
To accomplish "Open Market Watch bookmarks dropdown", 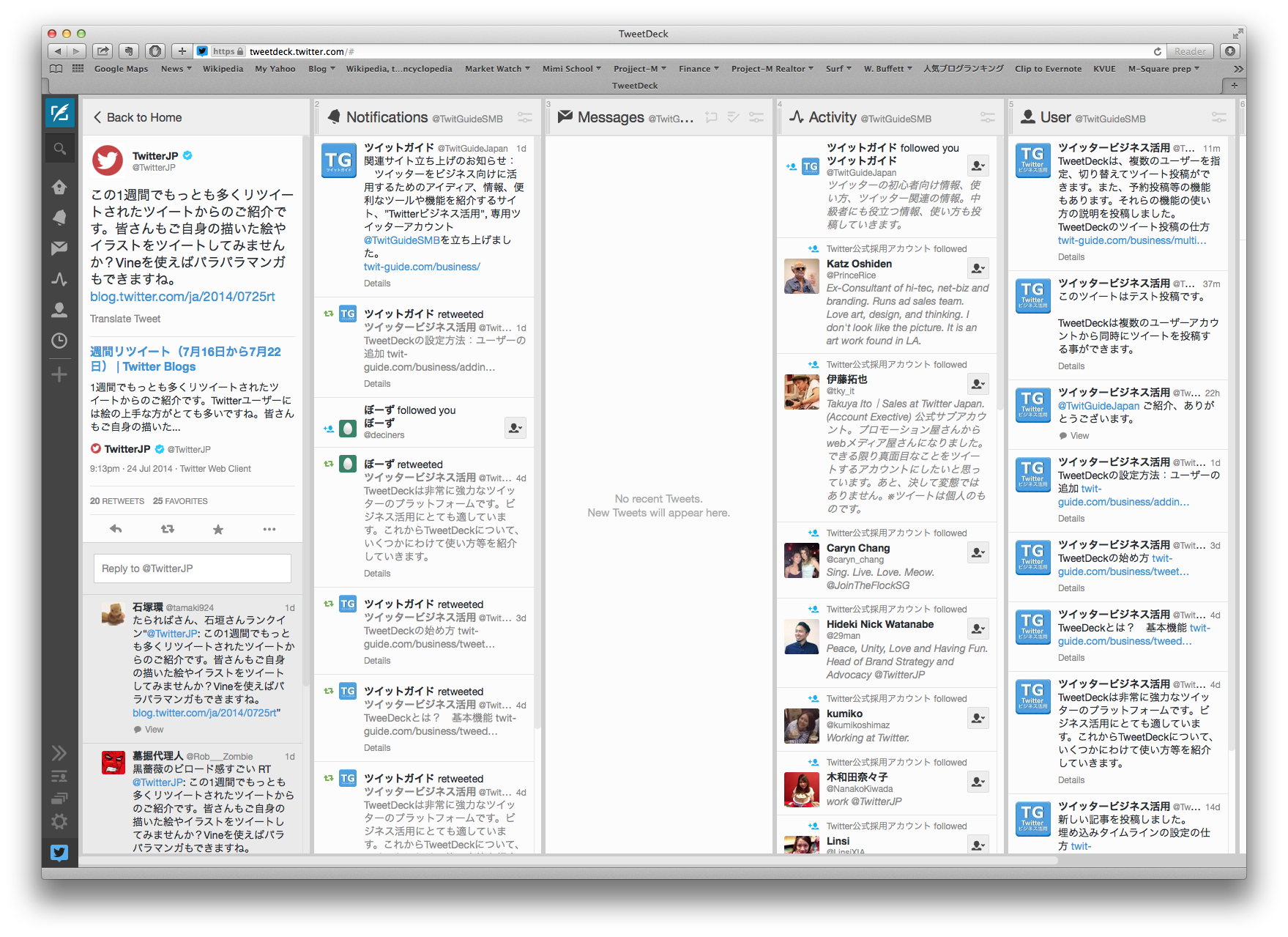I will (497, 69).
